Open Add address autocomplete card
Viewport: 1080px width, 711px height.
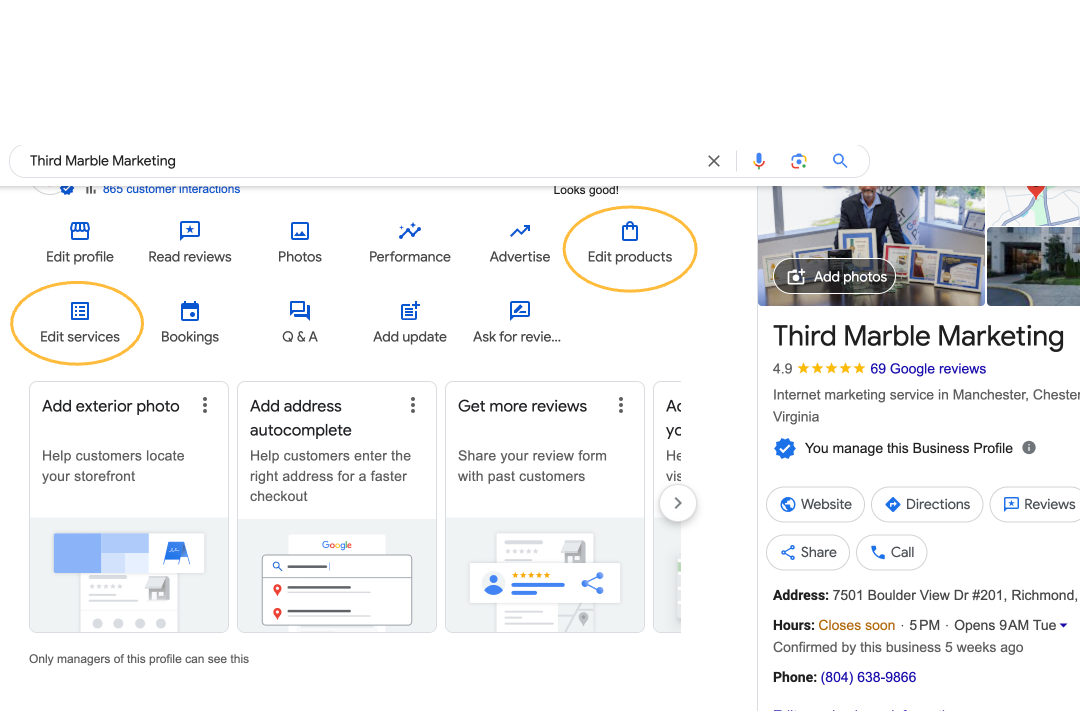click(x=337, y=507)
